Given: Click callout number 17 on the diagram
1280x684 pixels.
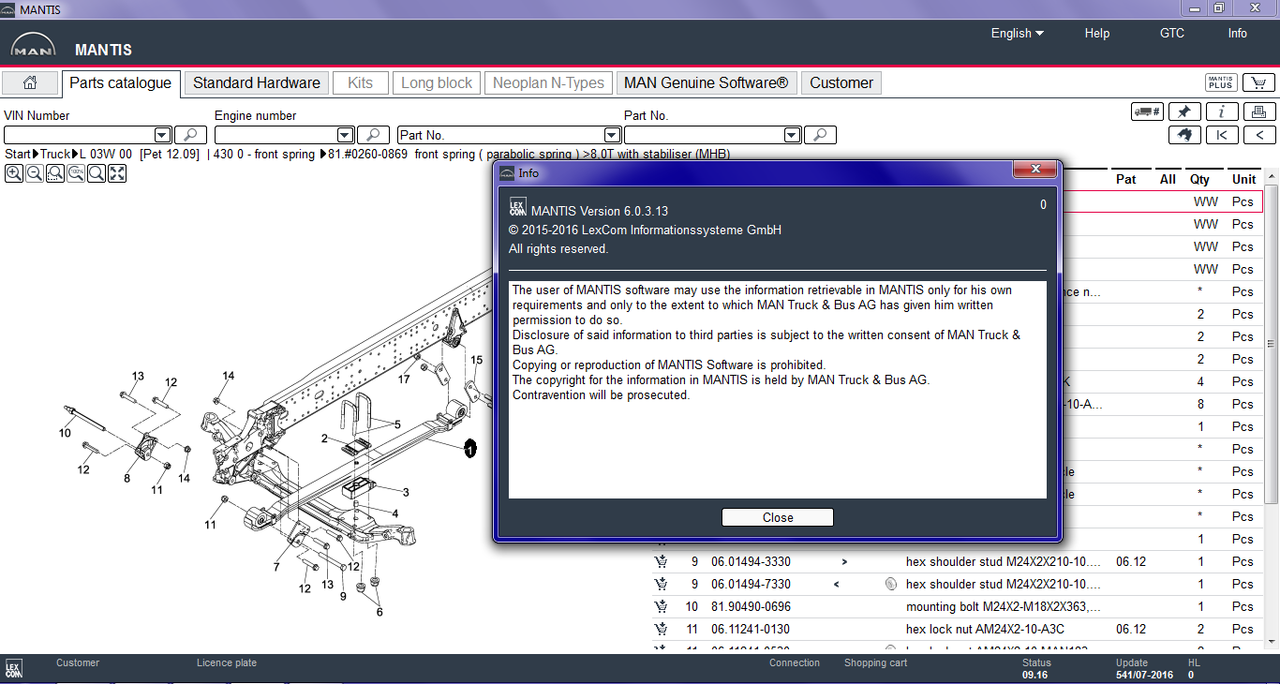Looking at the screenshot, I should coord(404,380).
